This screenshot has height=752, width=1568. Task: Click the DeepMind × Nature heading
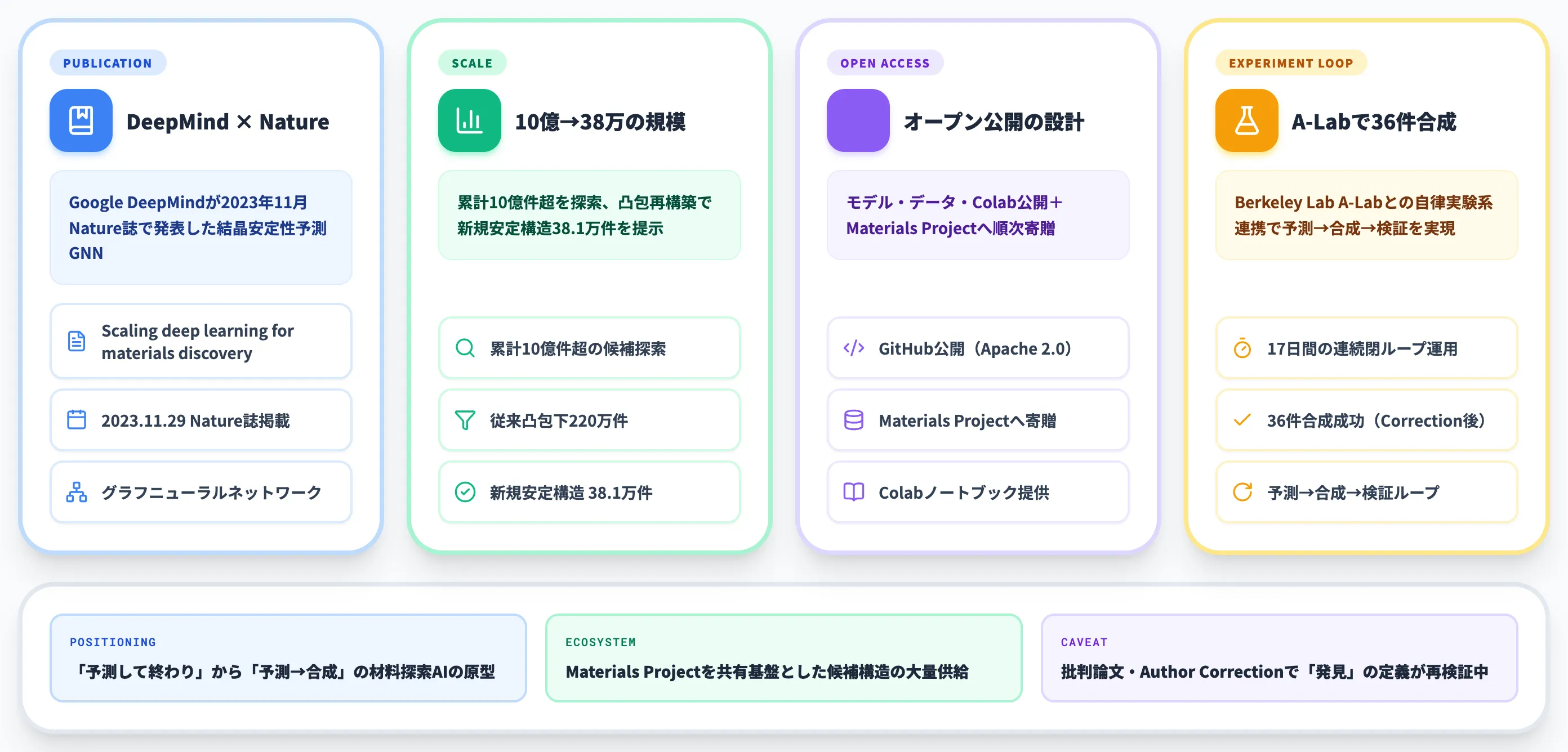point(228,122)
